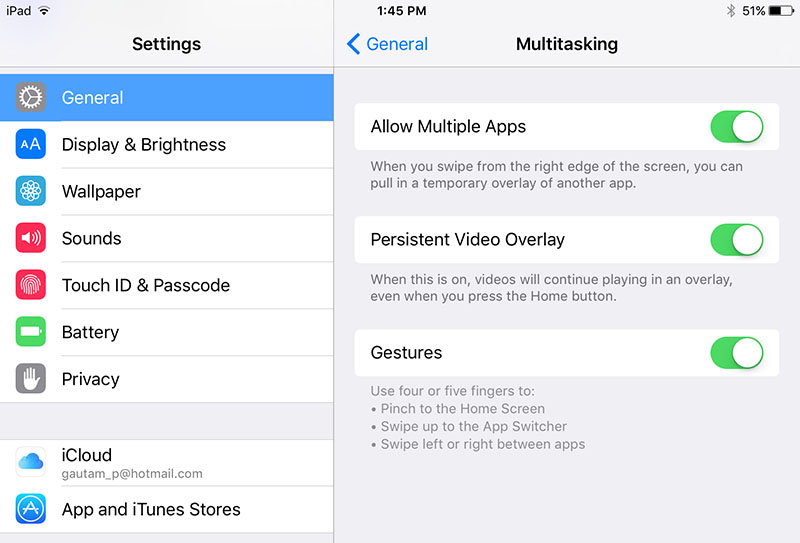Open Touch ID & Passcode settings
Image resolution: width=800 pixels, height=543 pixels.
pyautogui.click(x=166, y=285)
